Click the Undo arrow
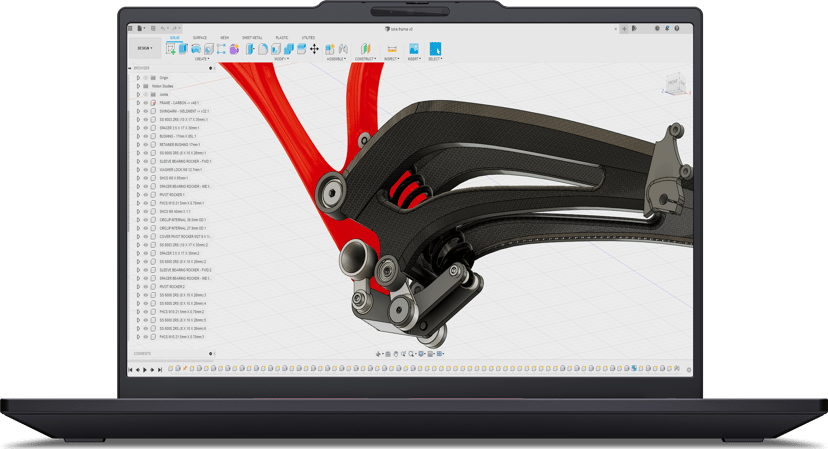This screenshot has height=449, width=828. (164, 29)
